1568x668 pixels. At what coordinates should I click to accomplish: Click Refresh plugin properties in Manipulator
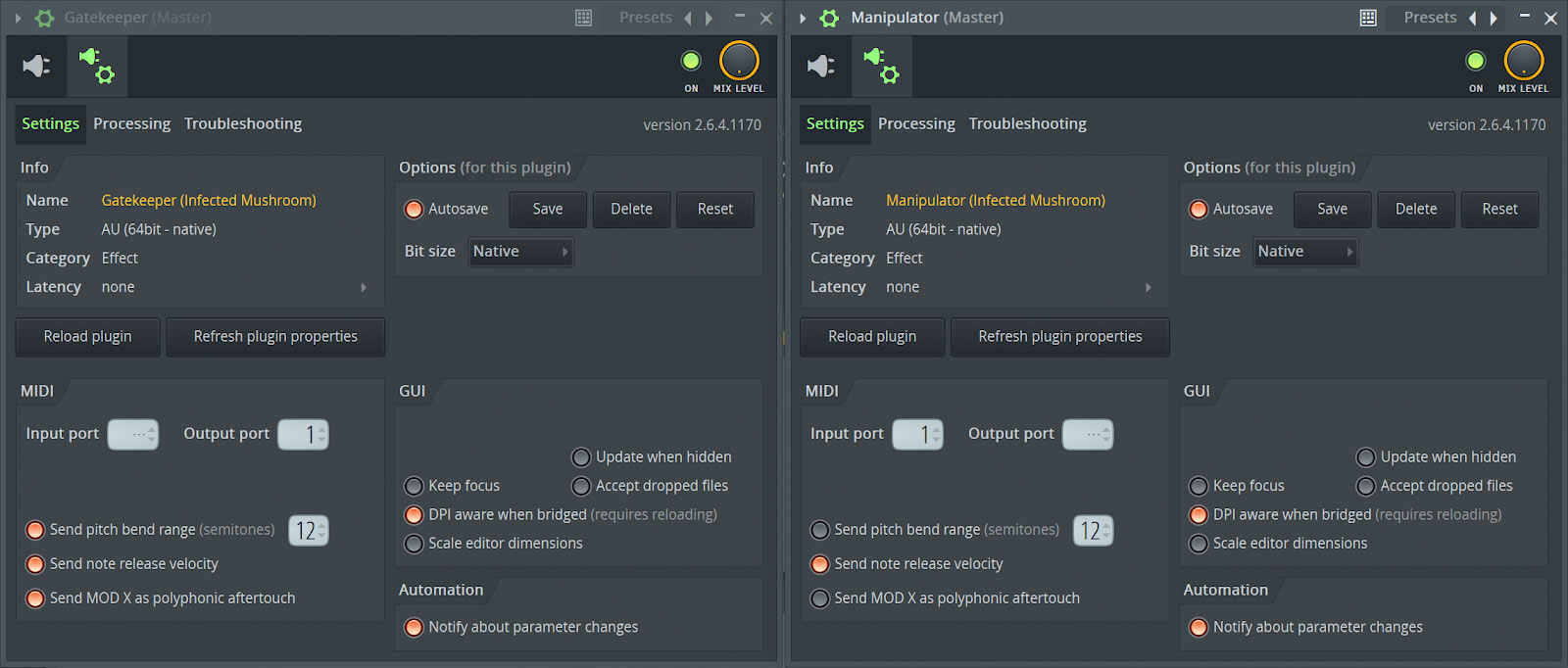click(1059, 337)
